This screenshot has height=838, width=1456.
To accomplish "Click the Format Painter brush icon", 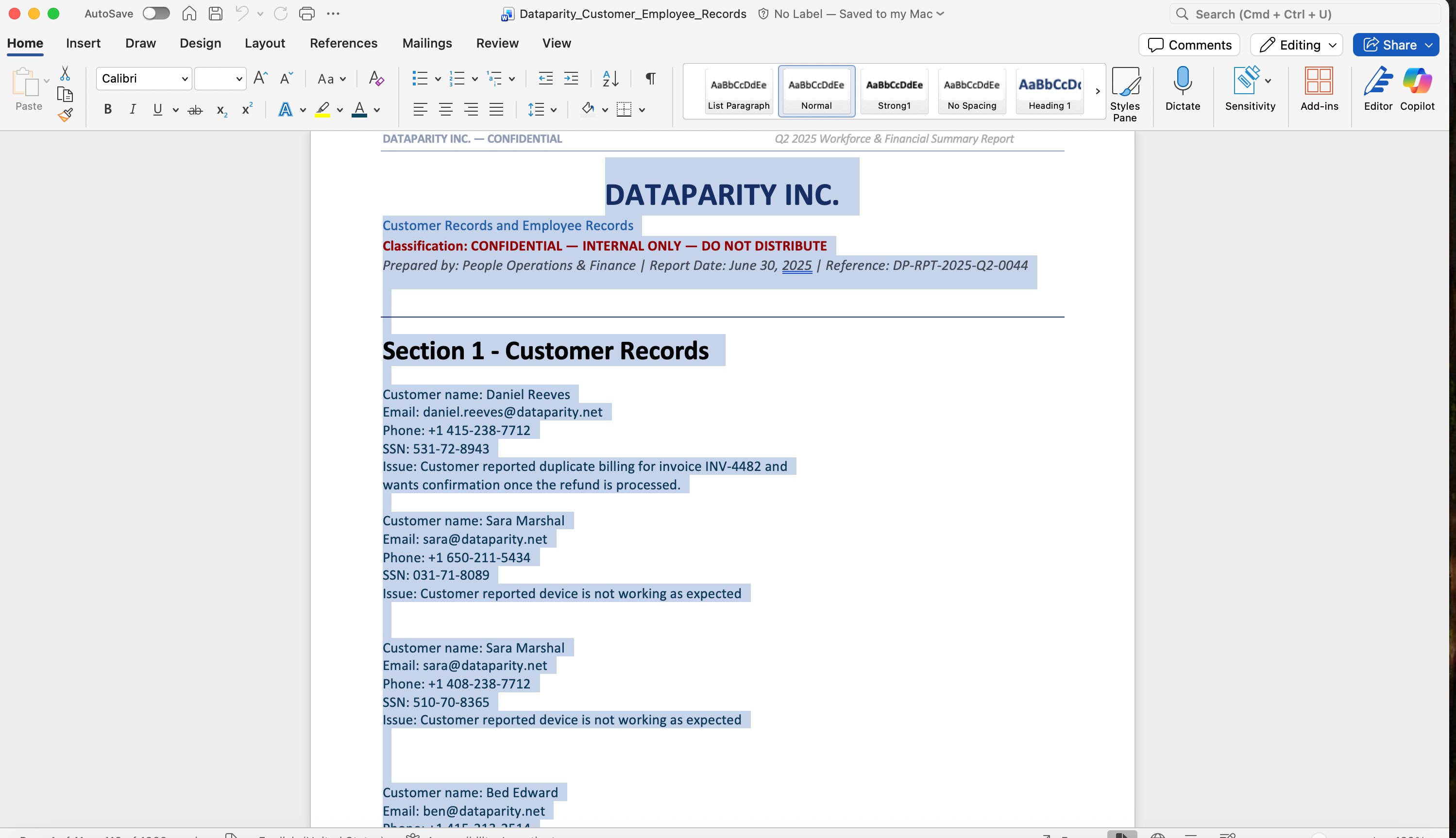I will tap(65, 115).
